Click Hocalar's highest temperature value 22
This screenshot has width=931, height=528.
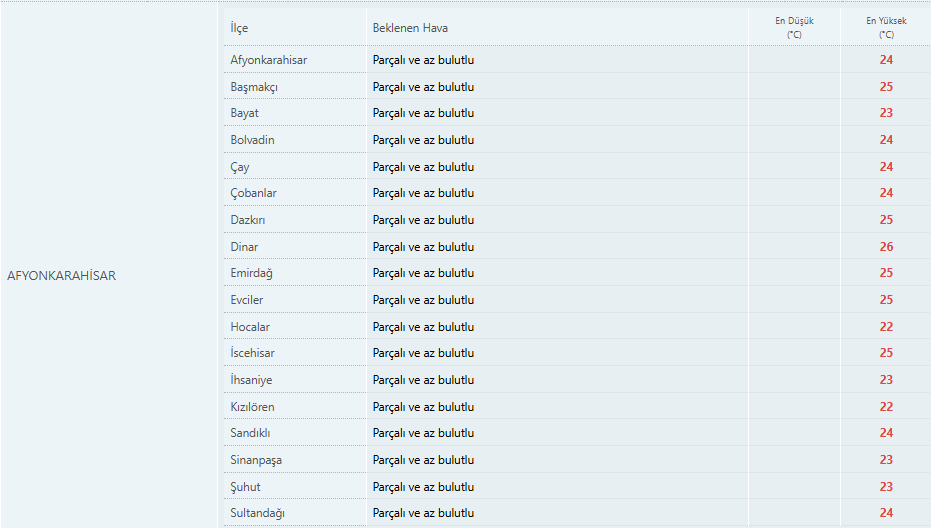click(886, 327)
